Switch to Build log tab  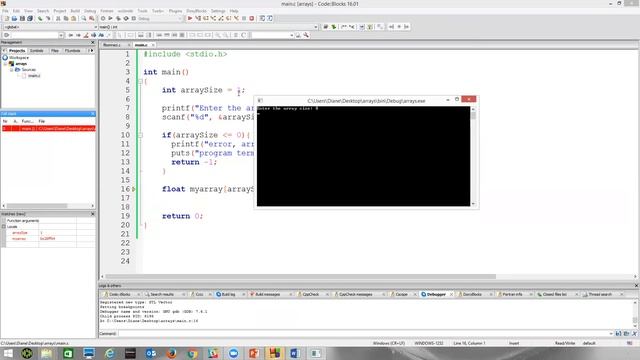pos(228,294)
